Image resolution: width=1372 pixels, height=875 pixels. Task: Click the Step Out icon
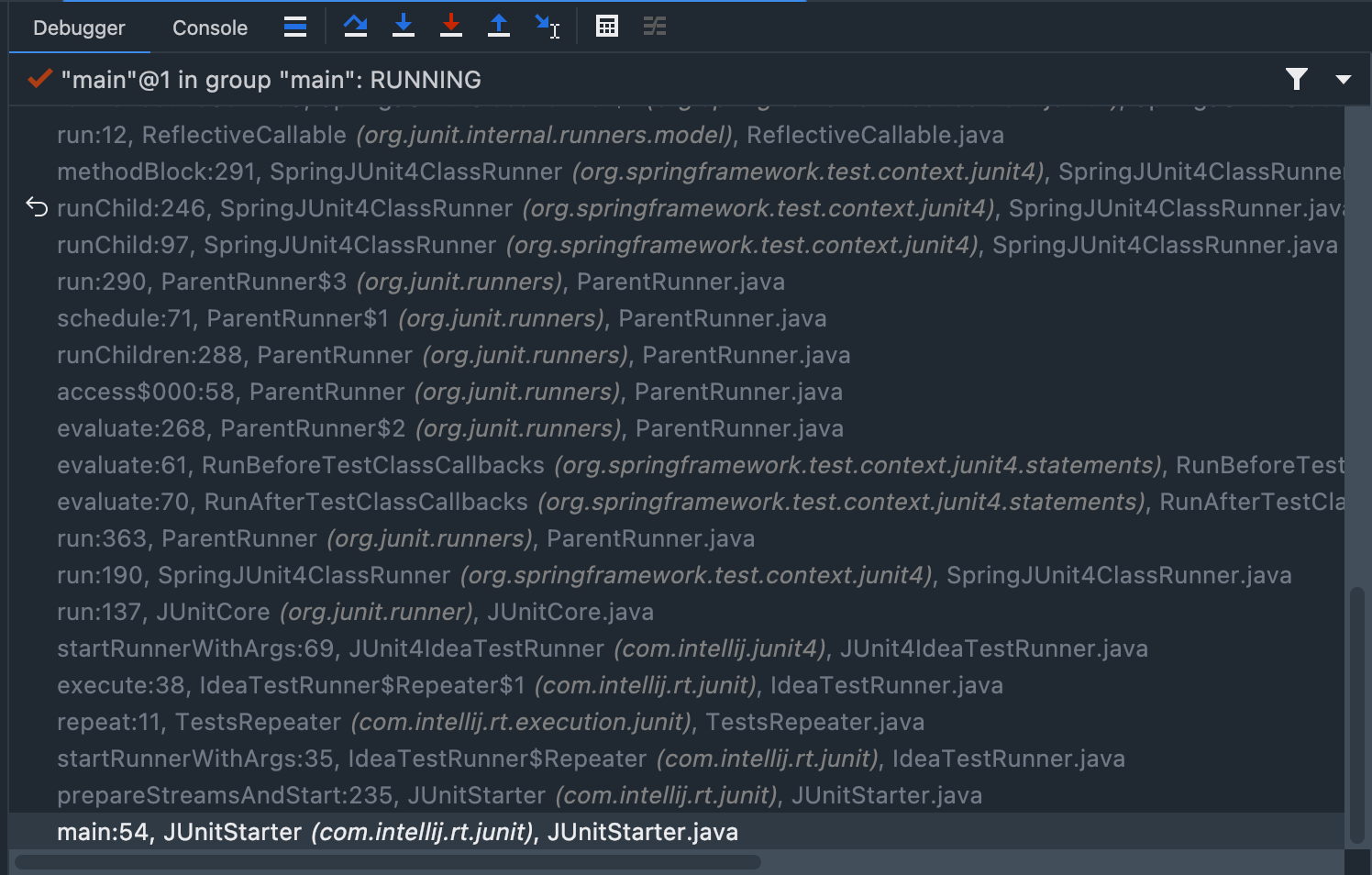coord(499,27)
